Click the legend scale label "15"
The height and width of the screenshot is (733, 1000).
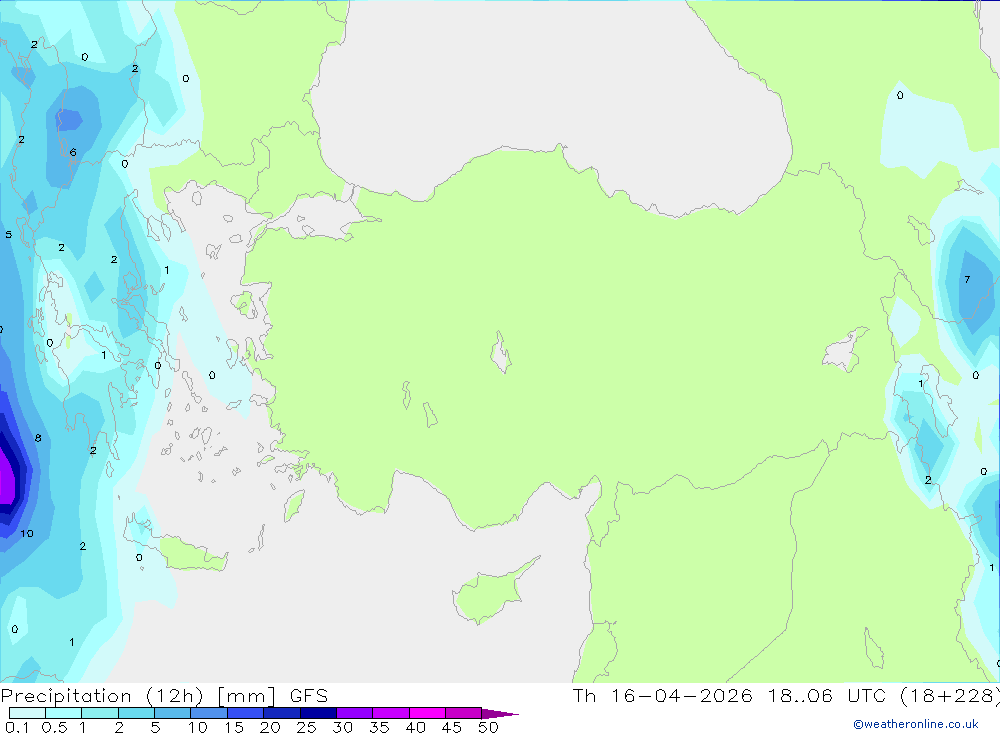[x=233, y=727]
